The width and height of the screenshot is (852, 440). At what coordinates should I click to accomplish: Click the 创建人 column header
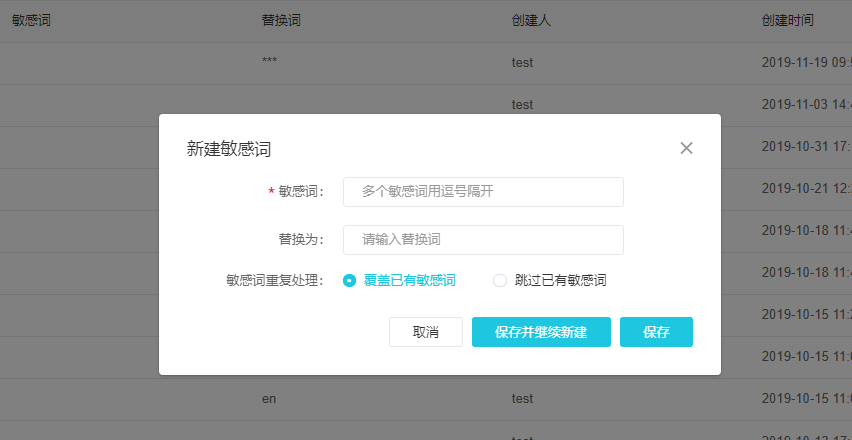531,20
